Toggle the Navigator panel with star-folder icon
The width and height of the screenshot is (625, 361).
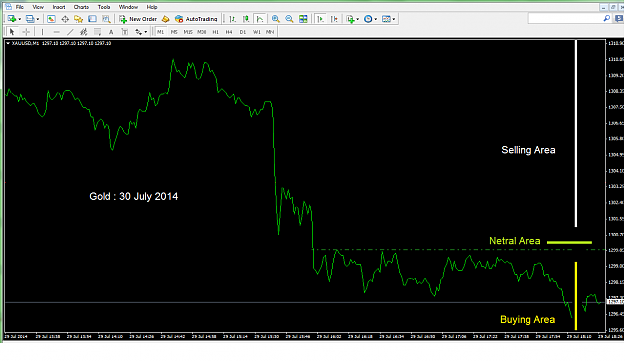tap(79, 19)
